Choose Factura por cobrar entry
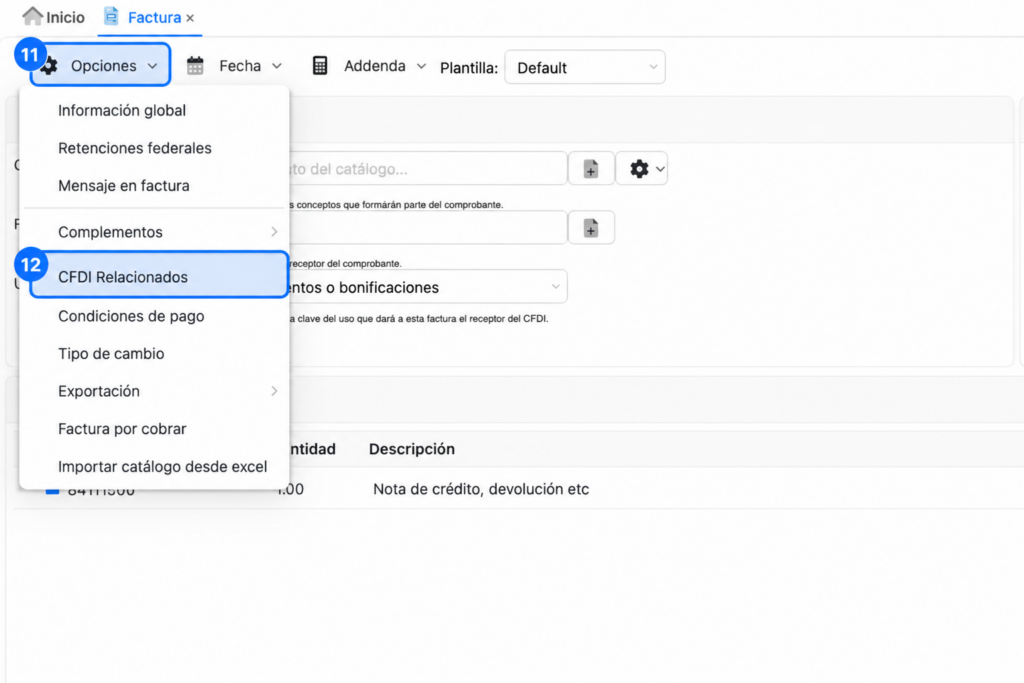 click(x=155, y=429)
